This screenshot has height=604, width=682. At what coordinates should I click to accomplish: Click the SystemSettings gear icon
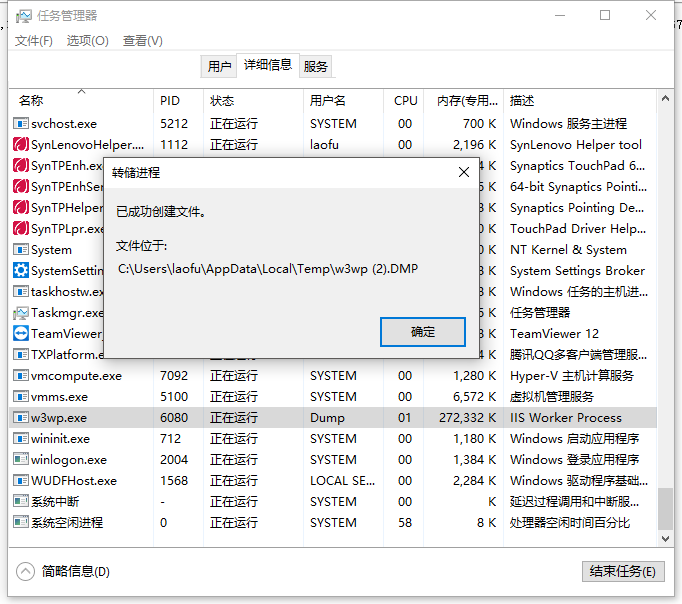[x=20, y=270]
